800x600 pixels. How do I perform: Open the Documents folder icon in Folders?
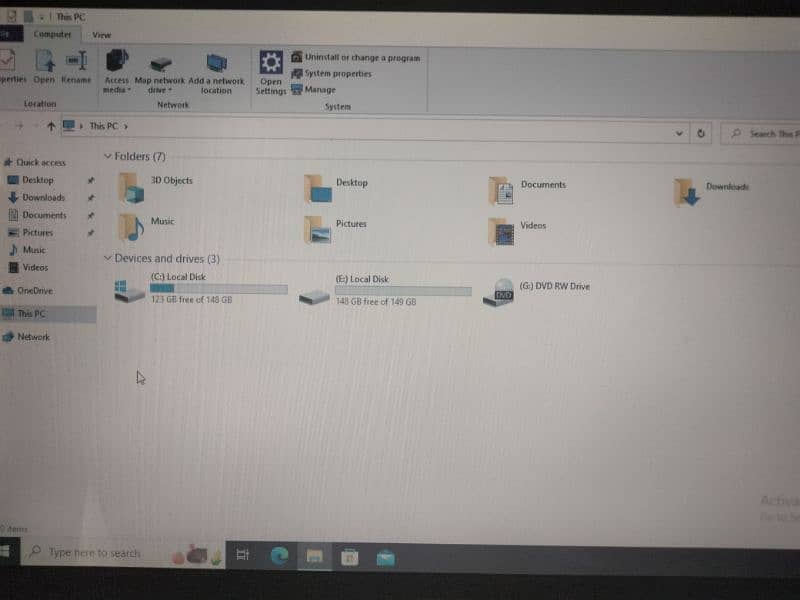click(501, 191)
